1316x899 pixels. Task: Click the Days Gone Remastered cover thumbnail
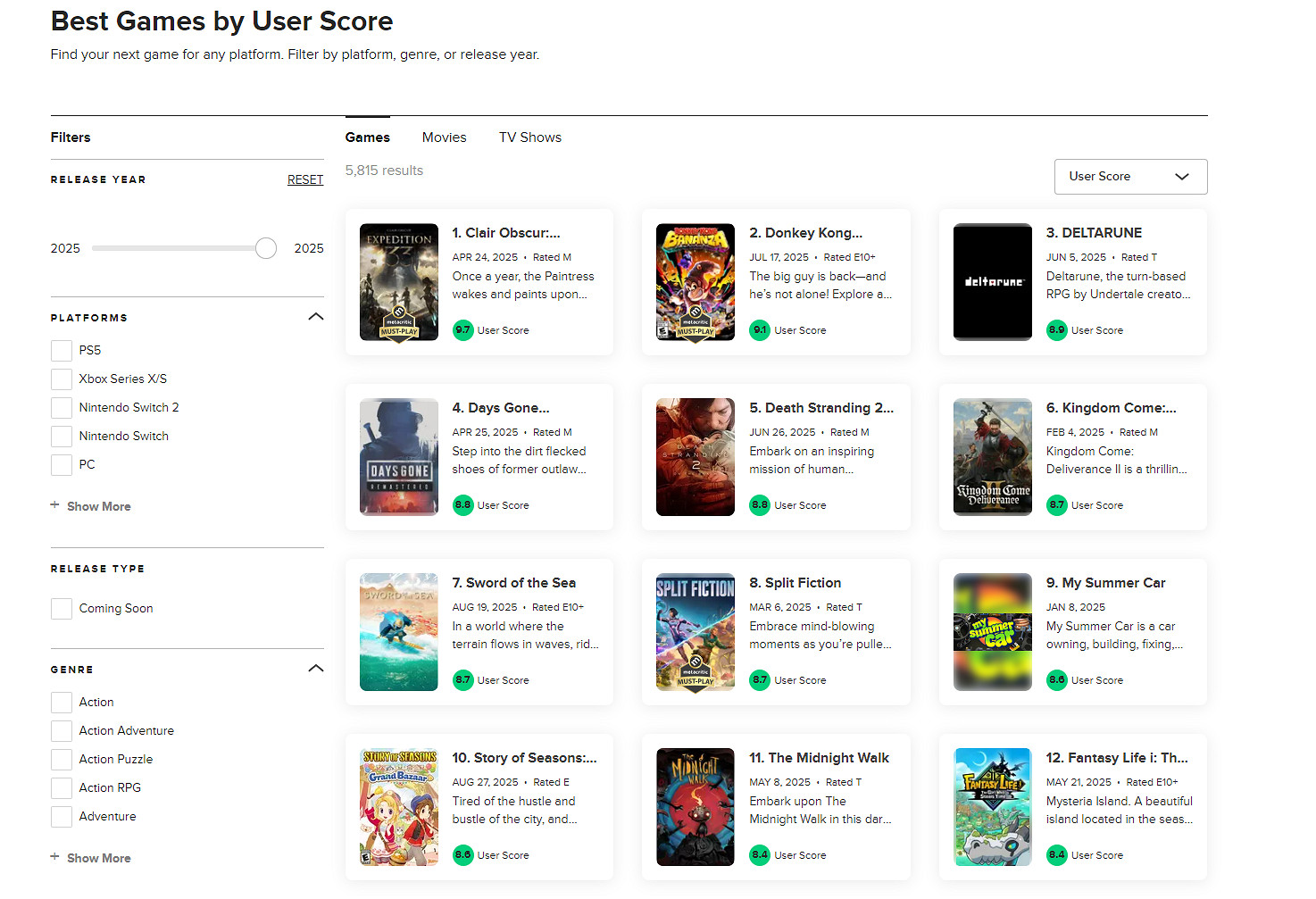click(x=398, y=457)
